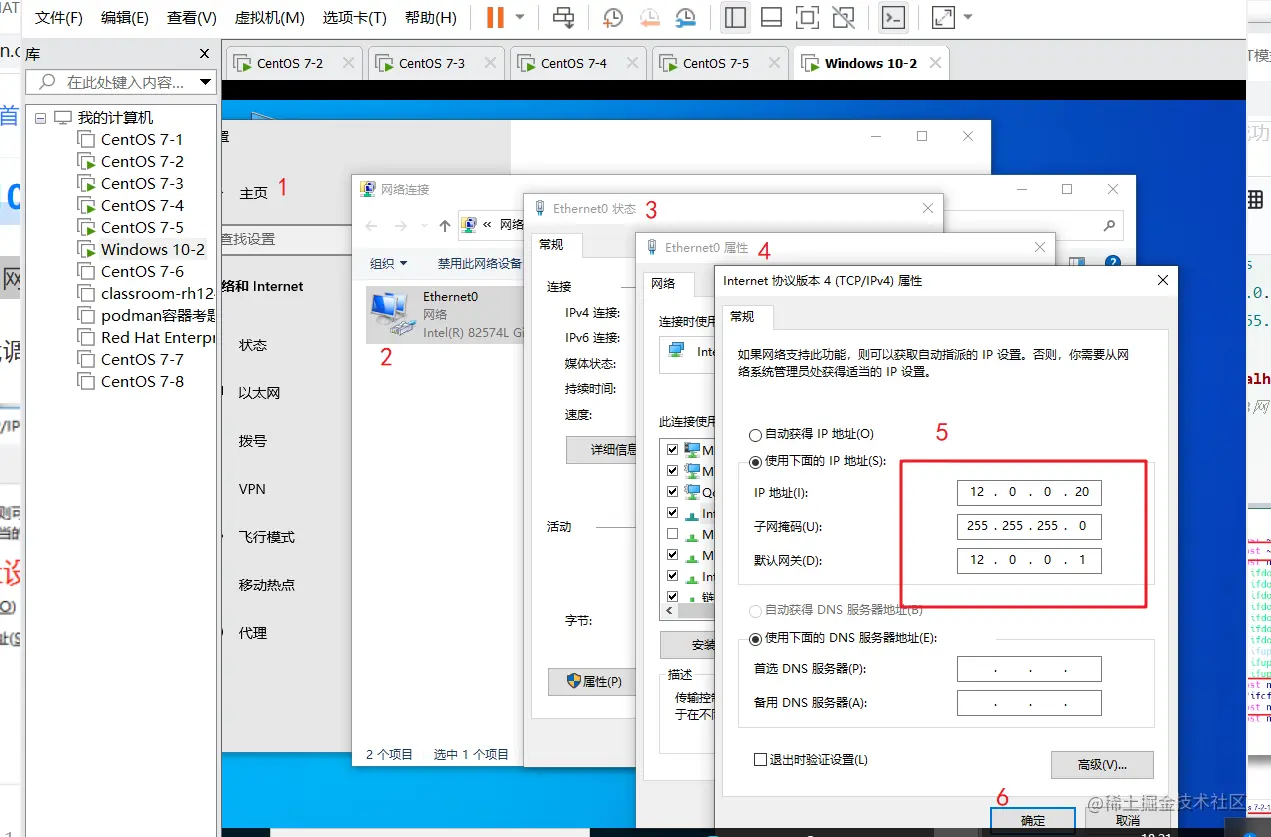Click the search icon in 网络连接 window

(x=1109, y=226)
